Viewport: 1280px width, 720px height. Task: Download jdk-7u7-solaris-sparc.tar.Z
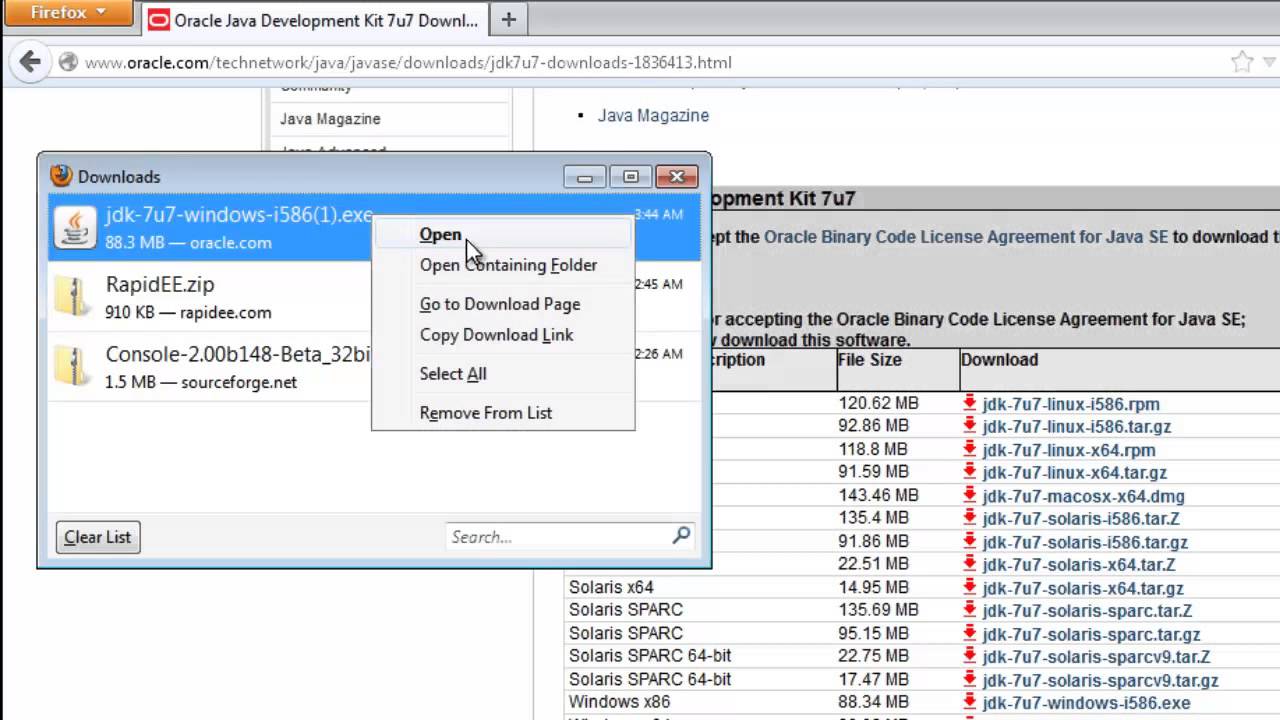pyautogui.click(x=1087, y=611)
